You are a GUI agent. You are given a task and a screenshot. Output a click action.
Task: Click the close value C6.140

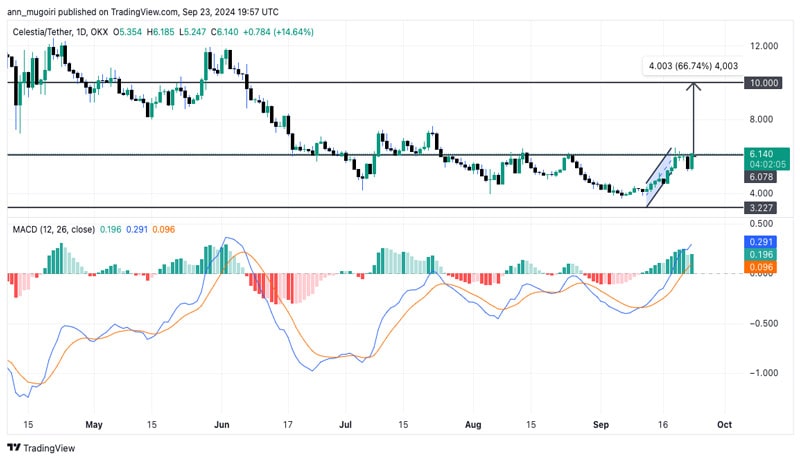pos(224,32)
